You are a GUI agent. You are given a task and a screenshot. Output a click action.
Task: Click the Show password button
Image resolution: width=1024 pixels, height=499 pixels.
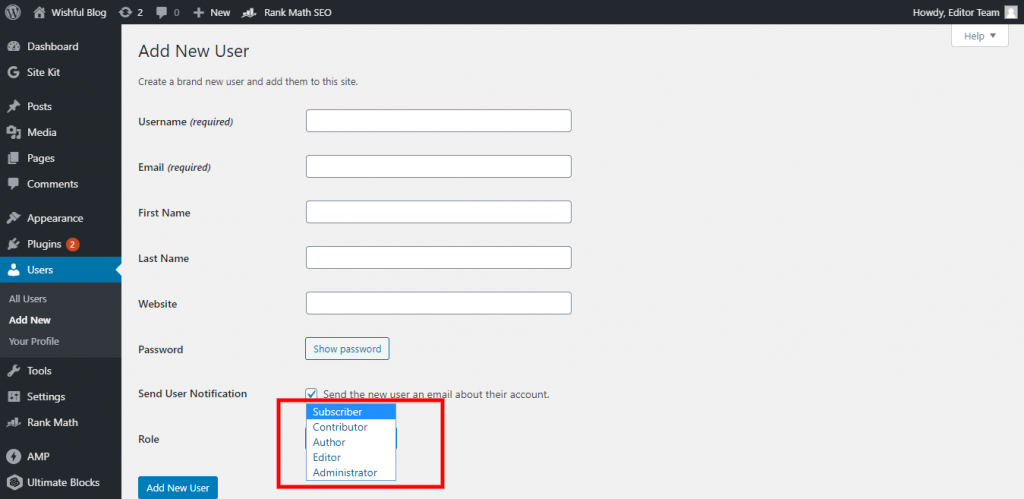coord(347,349)
